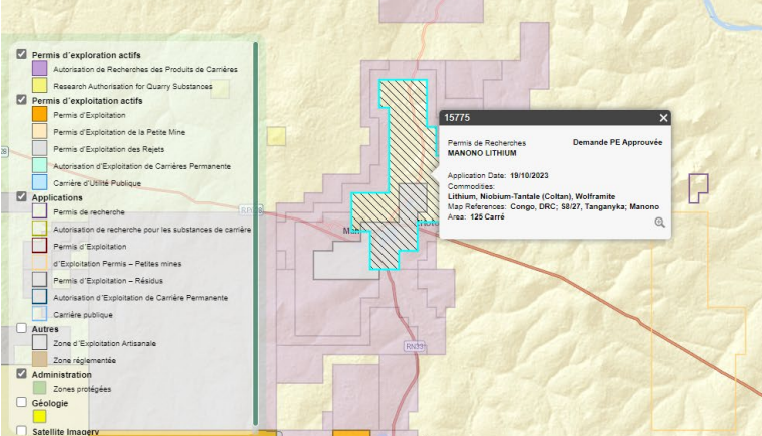
Task: Click the Satellite Imagery label
Action: tap(65, 432)
